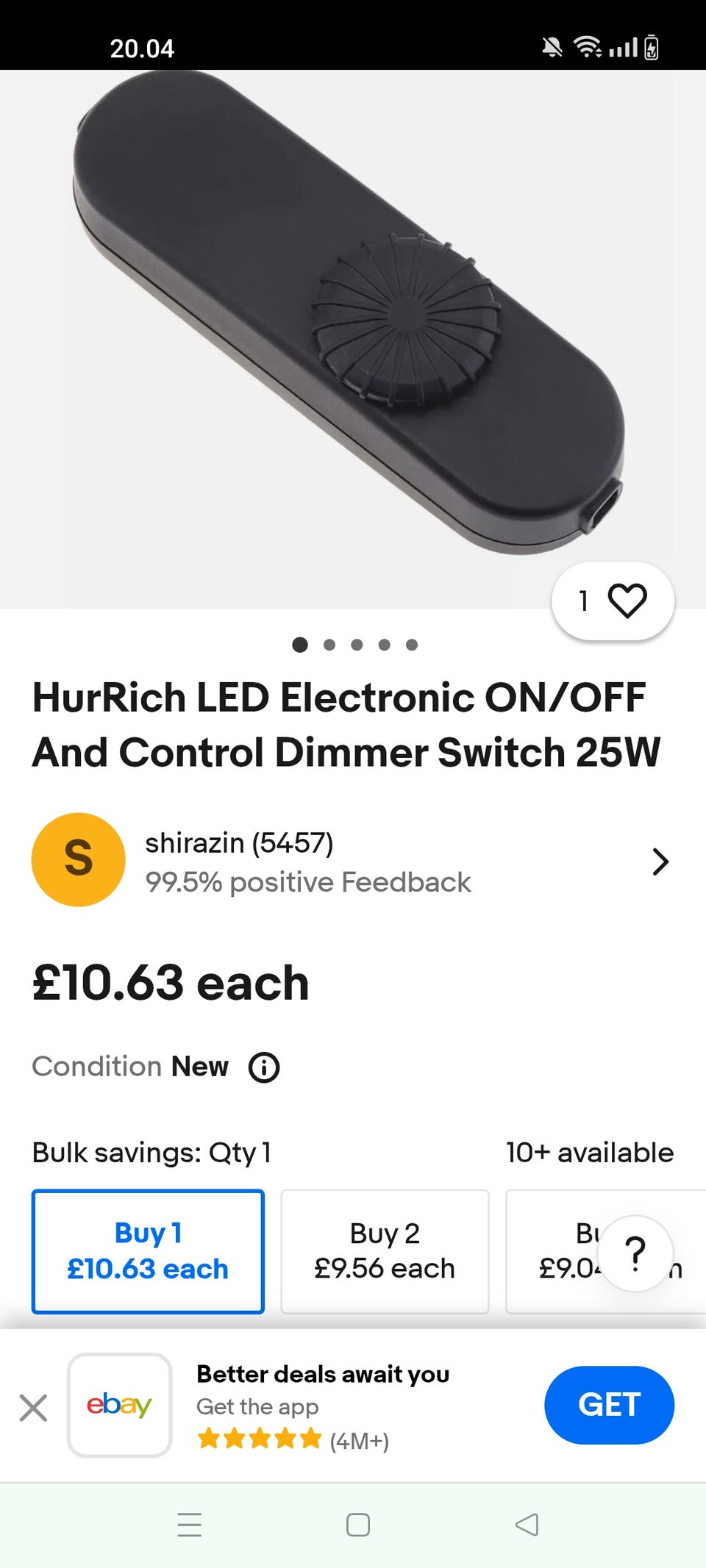Image resolution: width=706 pixels, height=1568 pixels.
Task: Tap the eBay app logo
Action: click(119, 1405)
